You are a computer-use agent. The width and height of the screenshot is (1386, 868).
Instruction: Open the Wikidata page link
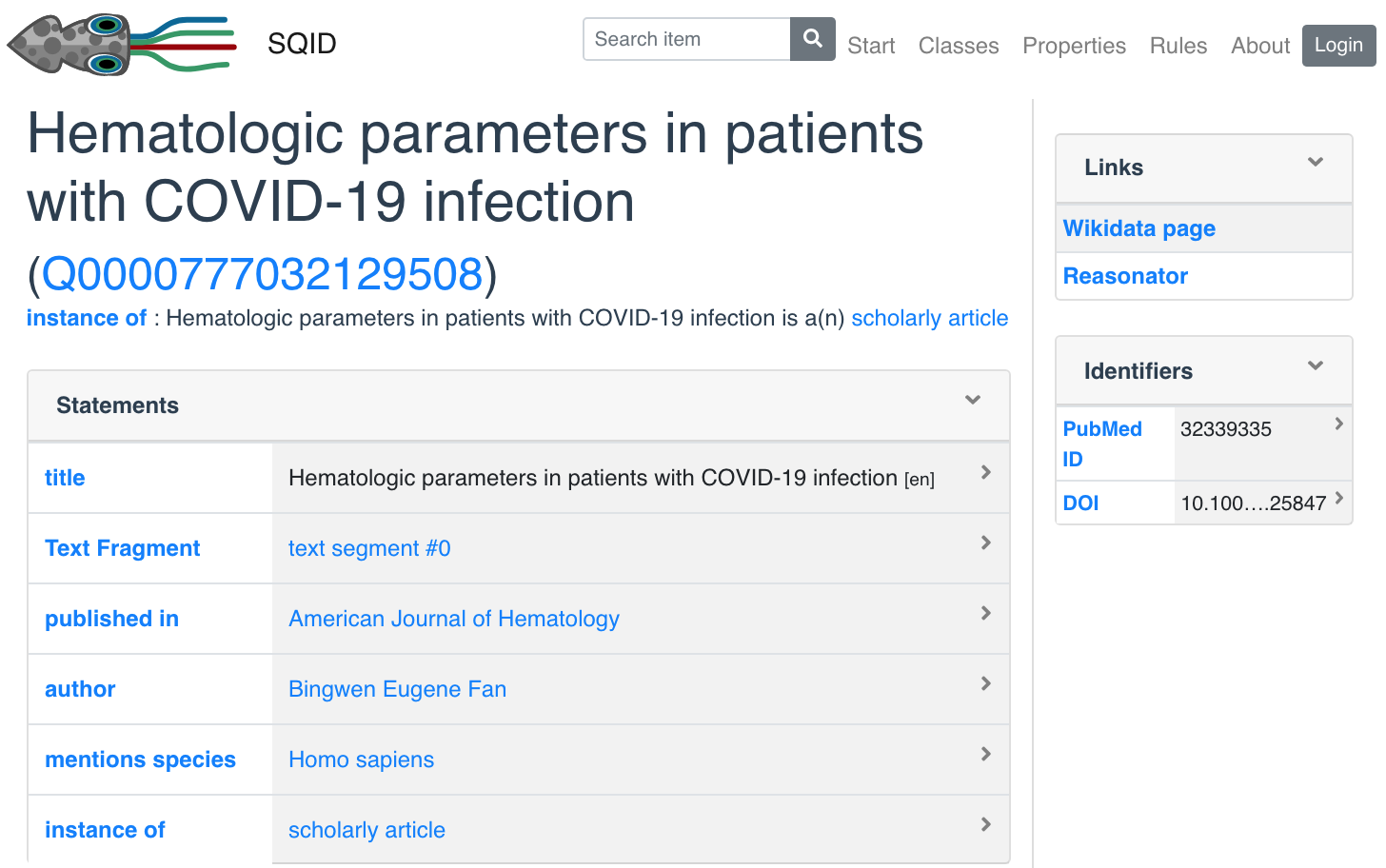click(x=1138, y=228)
